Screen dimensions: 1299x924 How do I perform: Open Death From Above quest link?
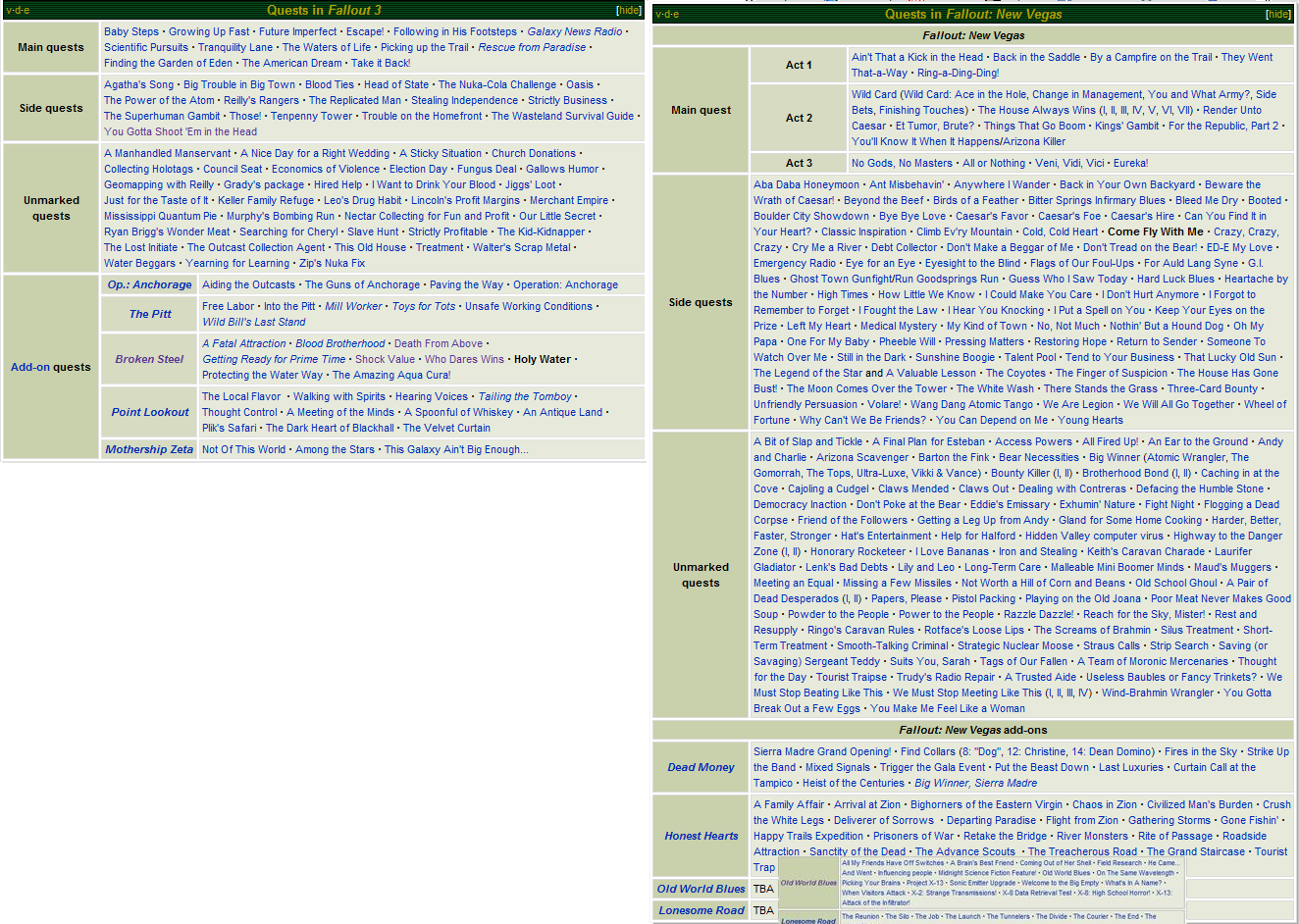[439, 343]
